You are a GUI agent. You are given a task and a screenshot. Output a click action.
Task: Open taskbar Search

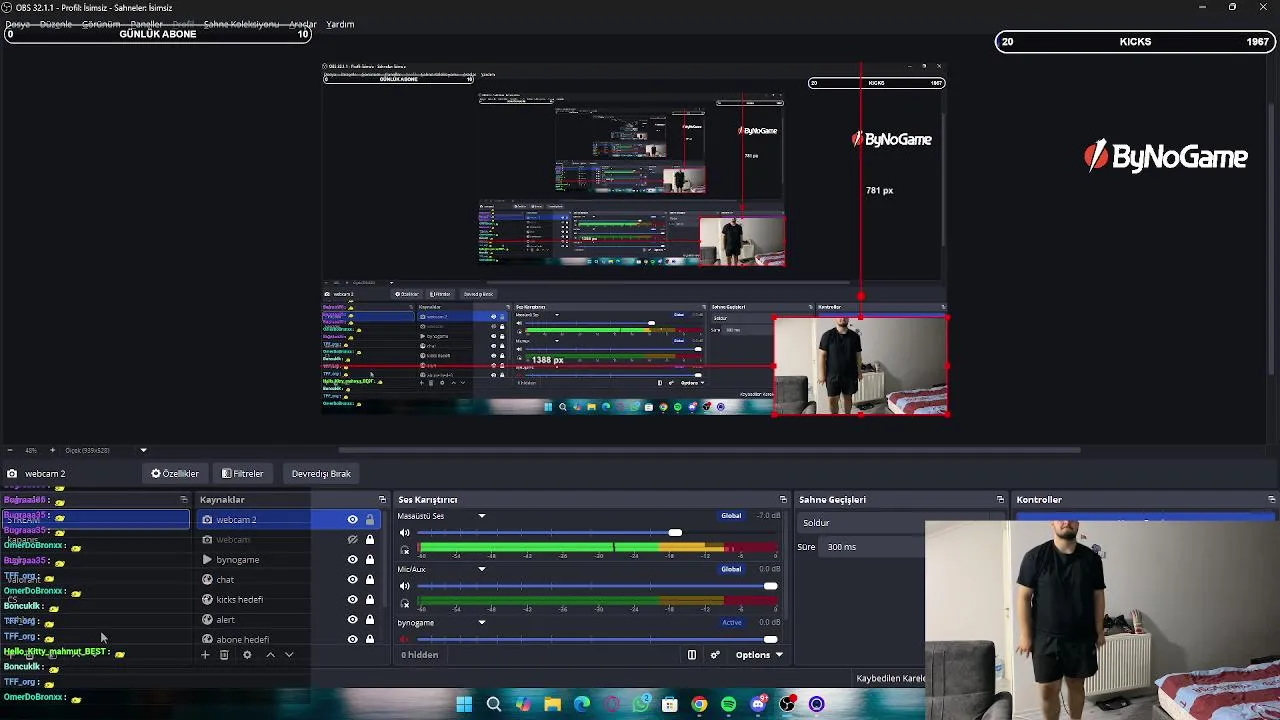coord(493,704)
